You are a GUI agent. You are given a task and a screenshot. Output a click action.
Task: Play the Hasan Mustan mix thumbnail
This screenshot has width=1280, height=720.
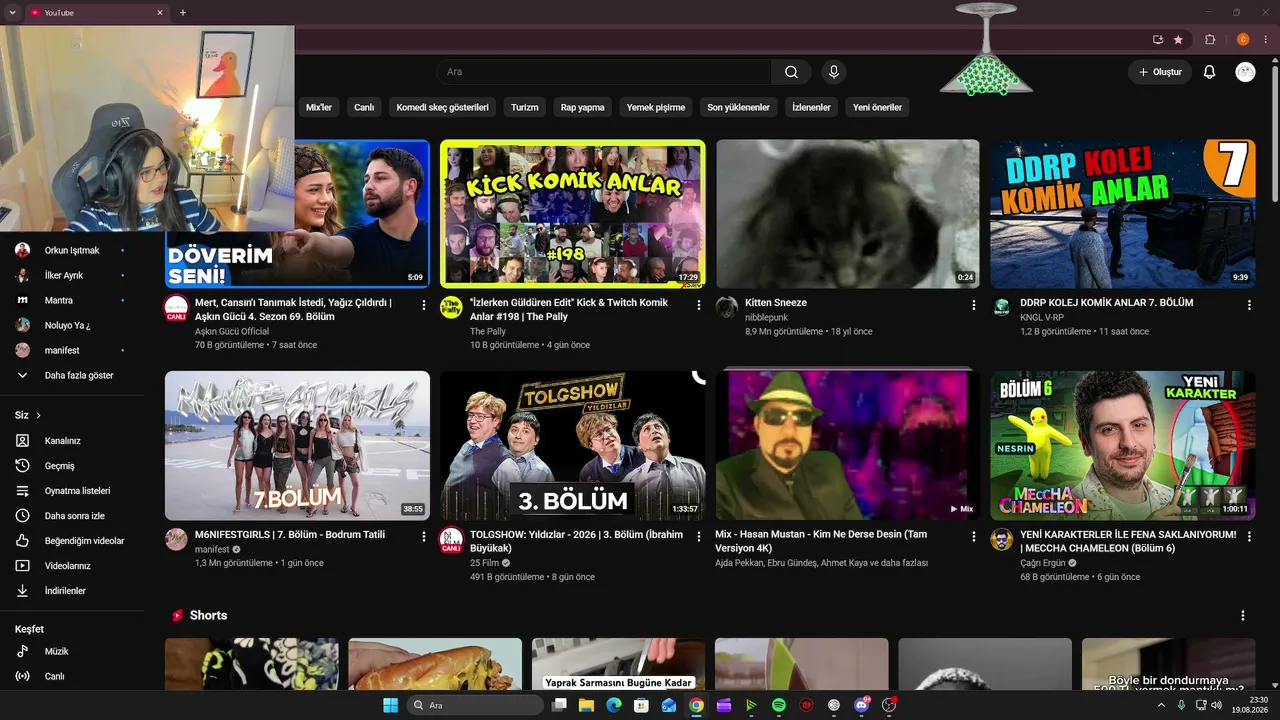tap(847, 446)
